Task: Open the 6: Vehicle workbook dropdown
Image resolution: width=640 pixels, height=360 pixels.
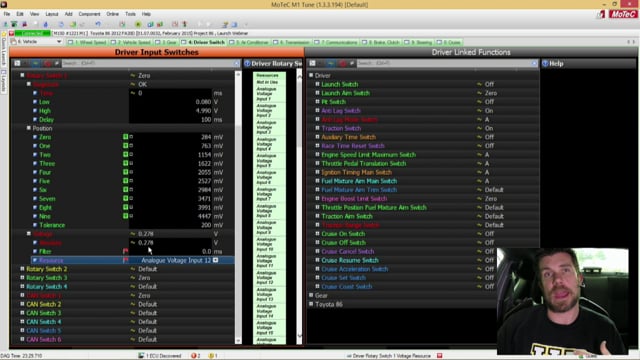Action: click(x=59, y=42)
